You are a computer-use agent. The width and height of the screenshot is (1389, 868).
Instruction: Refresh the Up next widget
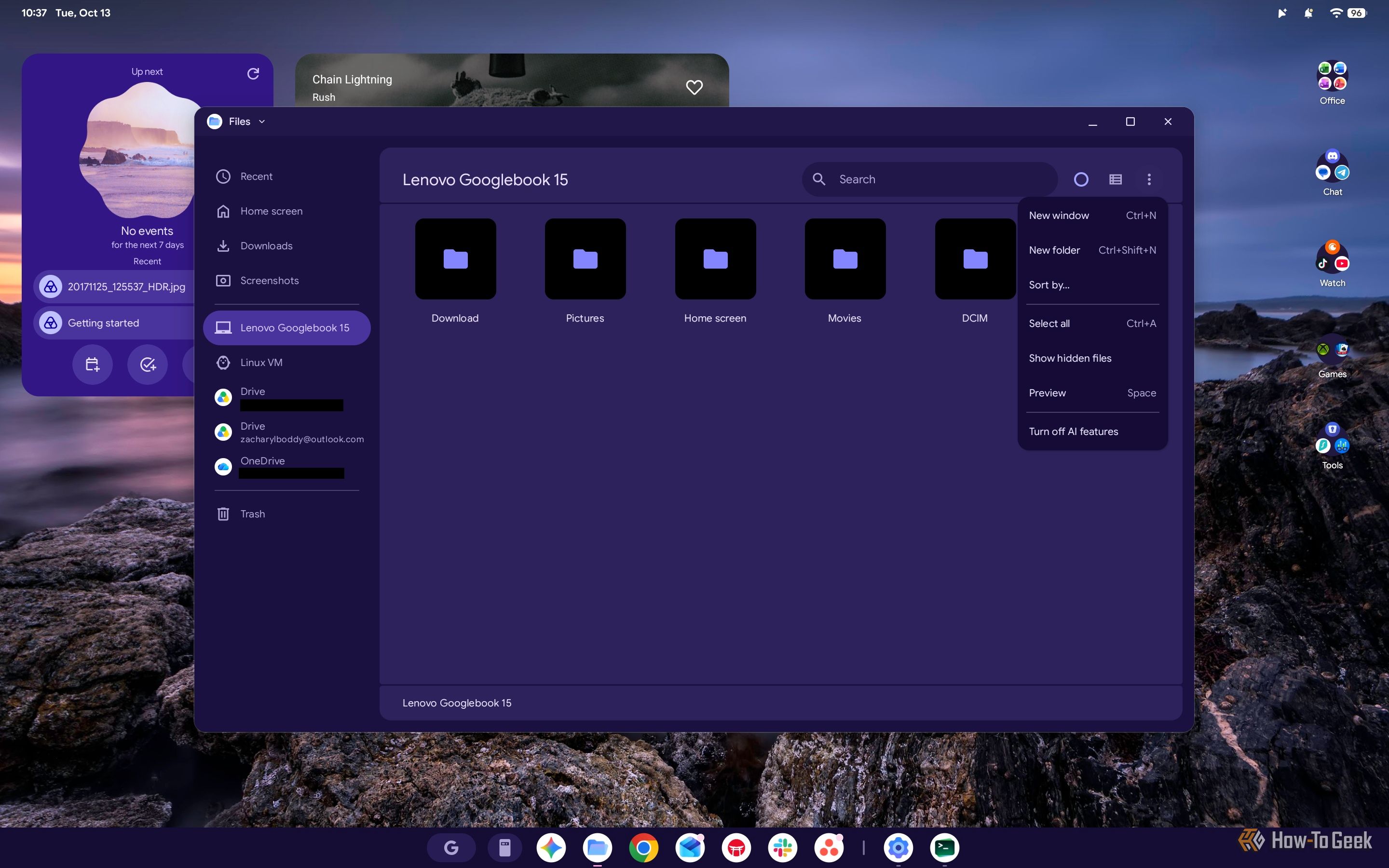point(253,73)
